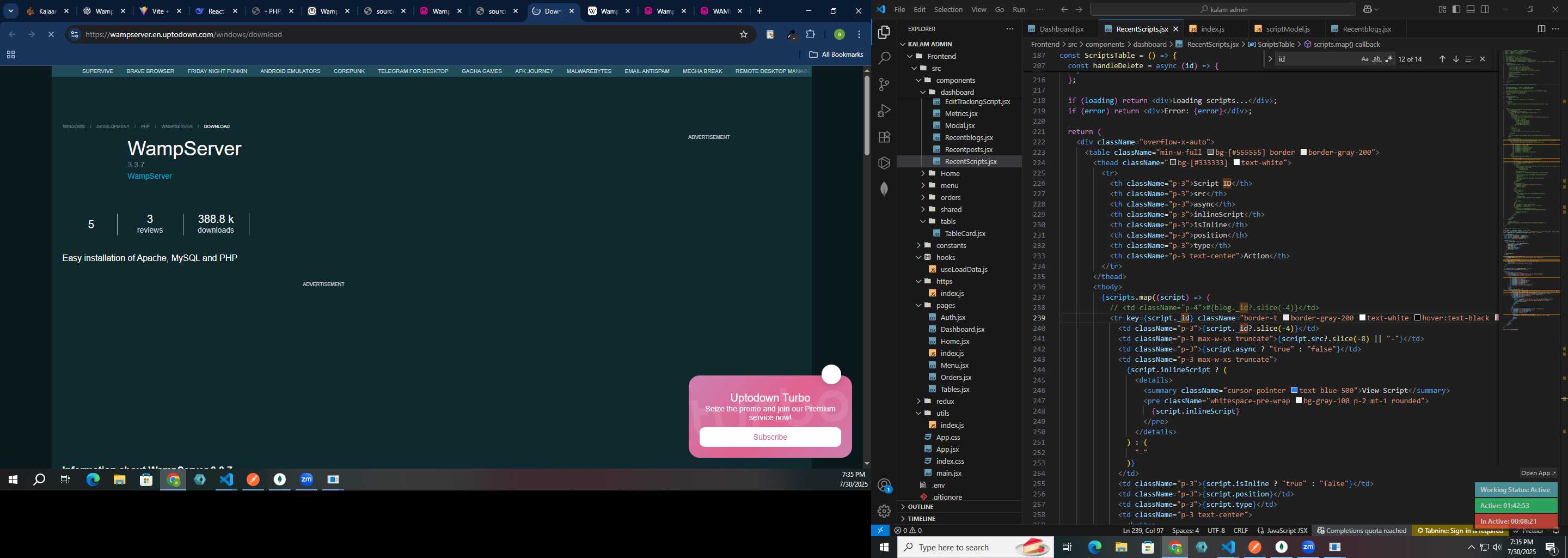Toggle the bottom Panel in VS Code
Image resolution: width=1568 pixels, height=558 pixels.
coord(1471,9)
